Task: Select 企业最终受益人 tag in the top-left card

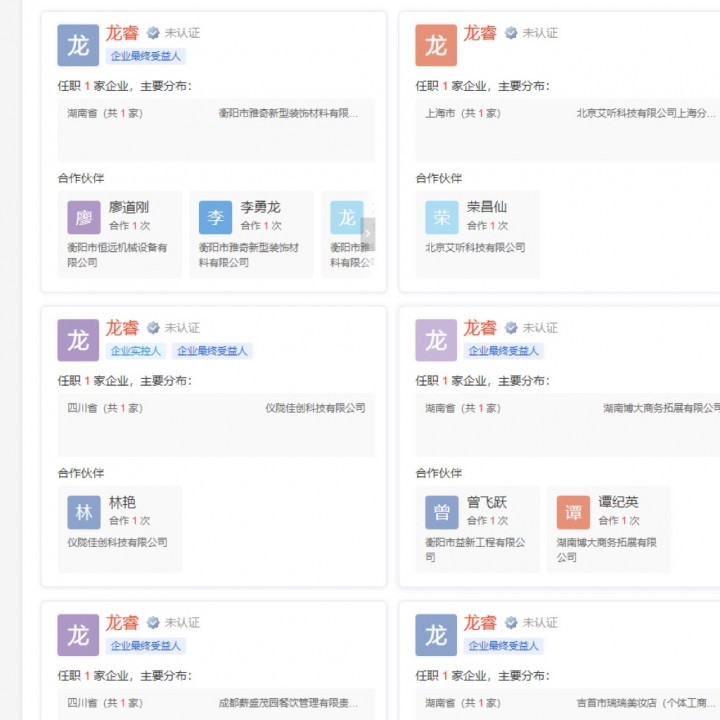Action: (147, 57)
